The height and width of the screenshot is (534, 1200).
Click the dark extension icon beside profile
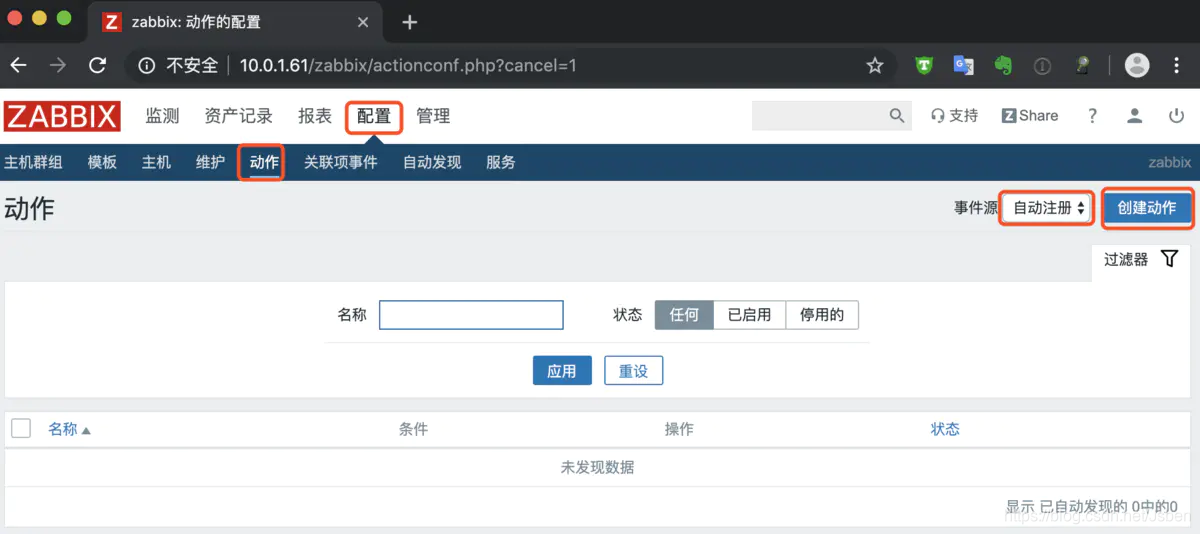tap(1082, 66)
